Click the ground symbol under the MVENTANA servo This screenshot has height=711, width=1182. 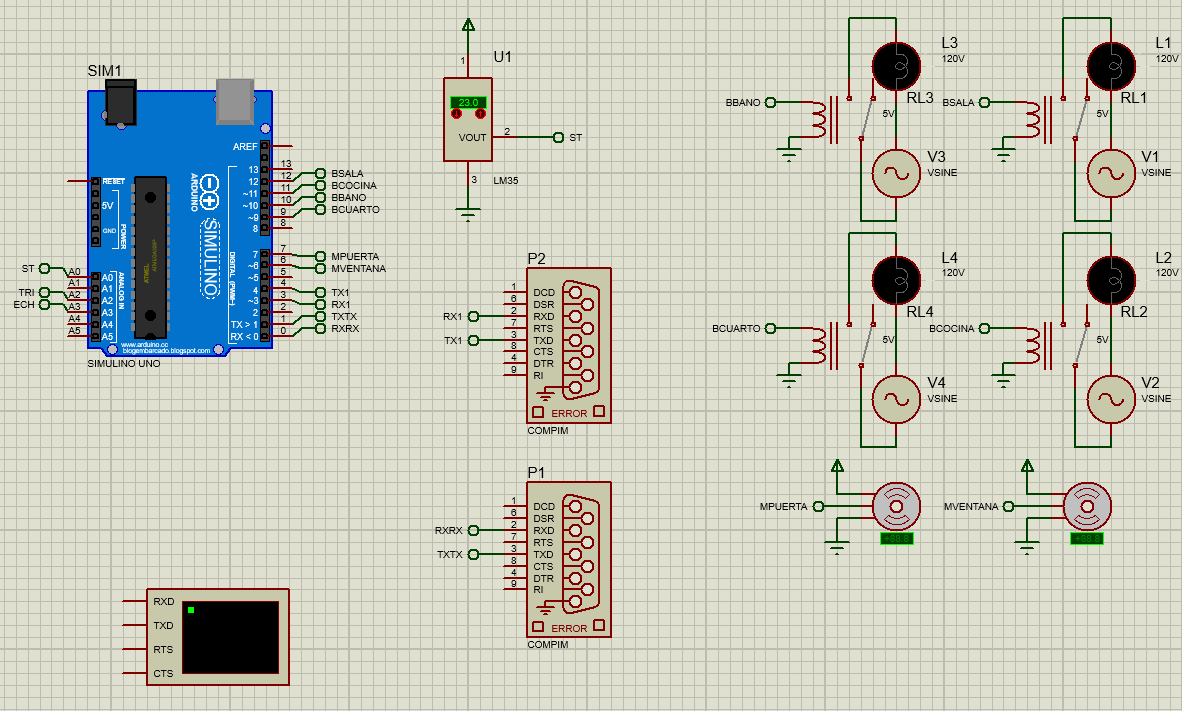point(1027,548)
